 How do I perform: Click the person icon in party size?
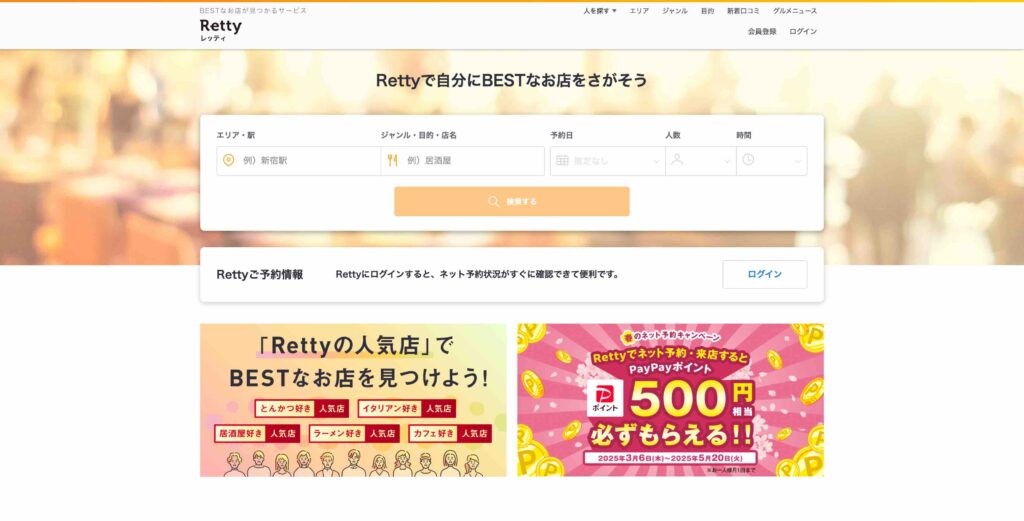click(677, 160)
